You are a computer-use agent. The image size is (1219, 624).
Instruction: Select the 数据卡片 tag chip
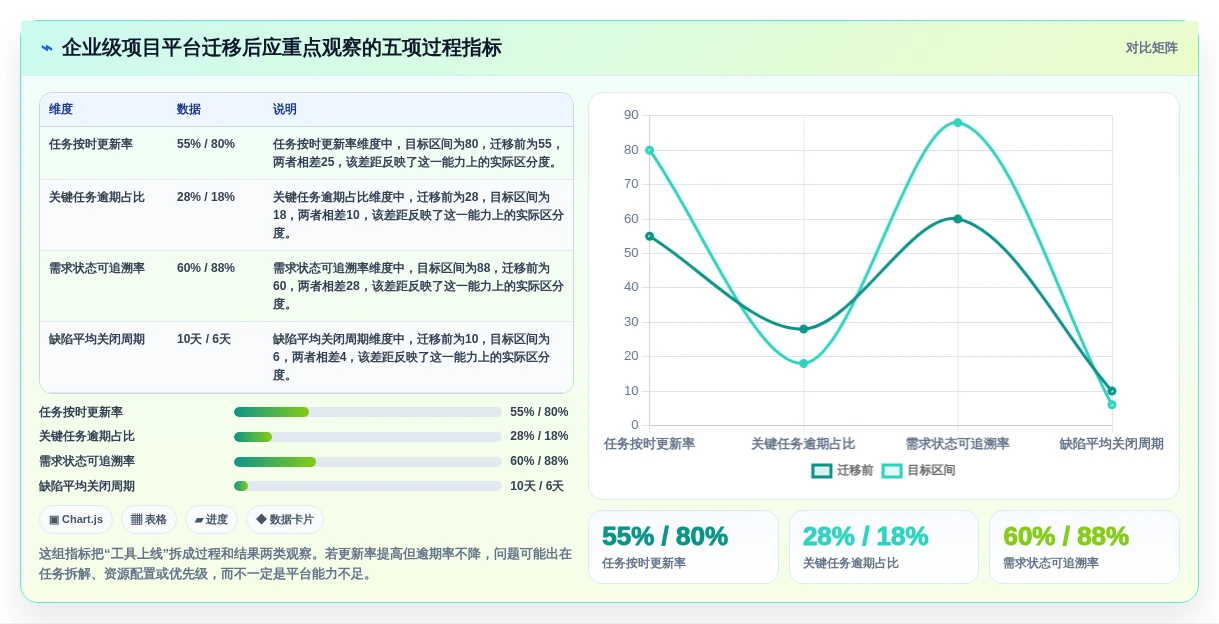[x=285, y=520]
